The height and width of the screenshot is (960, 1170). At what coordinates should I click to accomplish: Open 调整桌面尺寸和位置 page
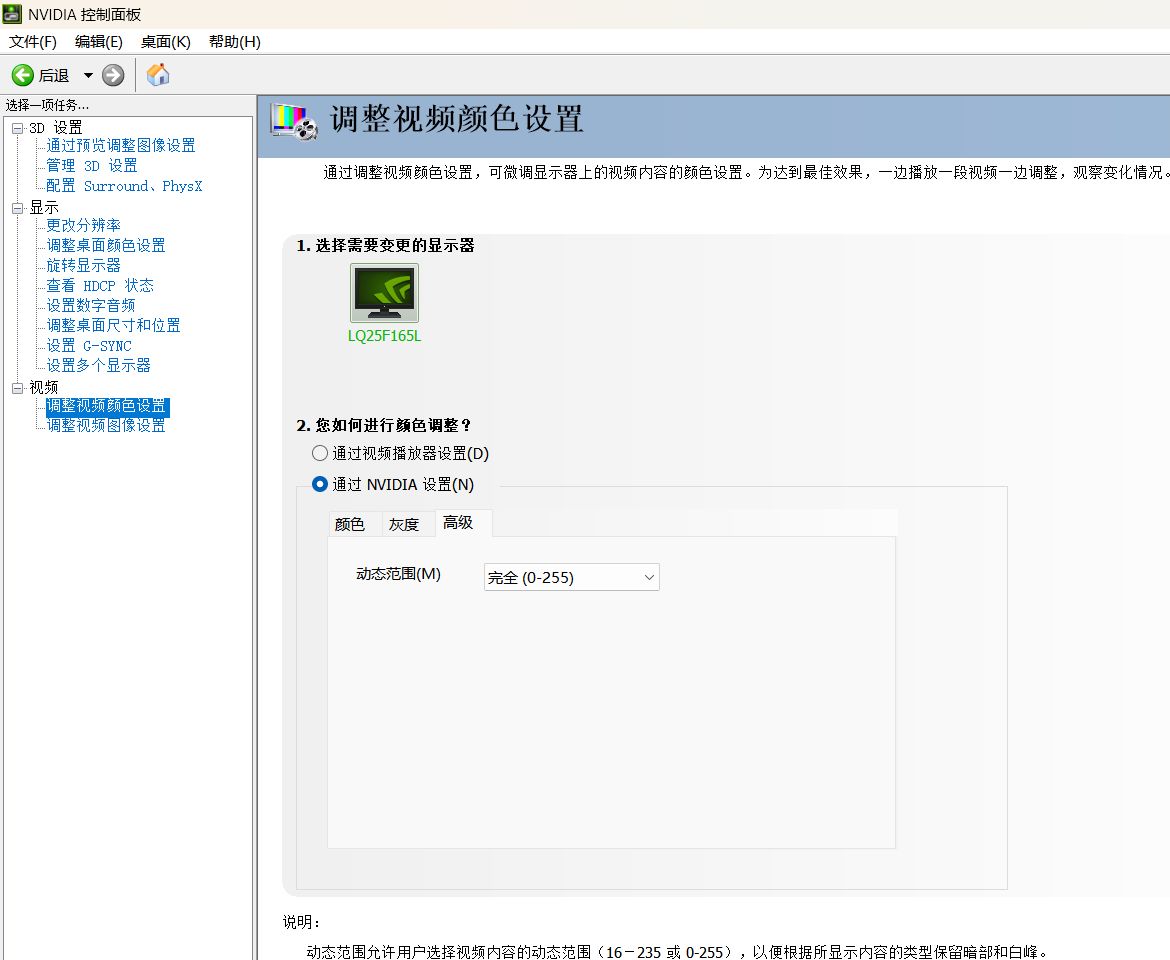click(x=113, y=325)
